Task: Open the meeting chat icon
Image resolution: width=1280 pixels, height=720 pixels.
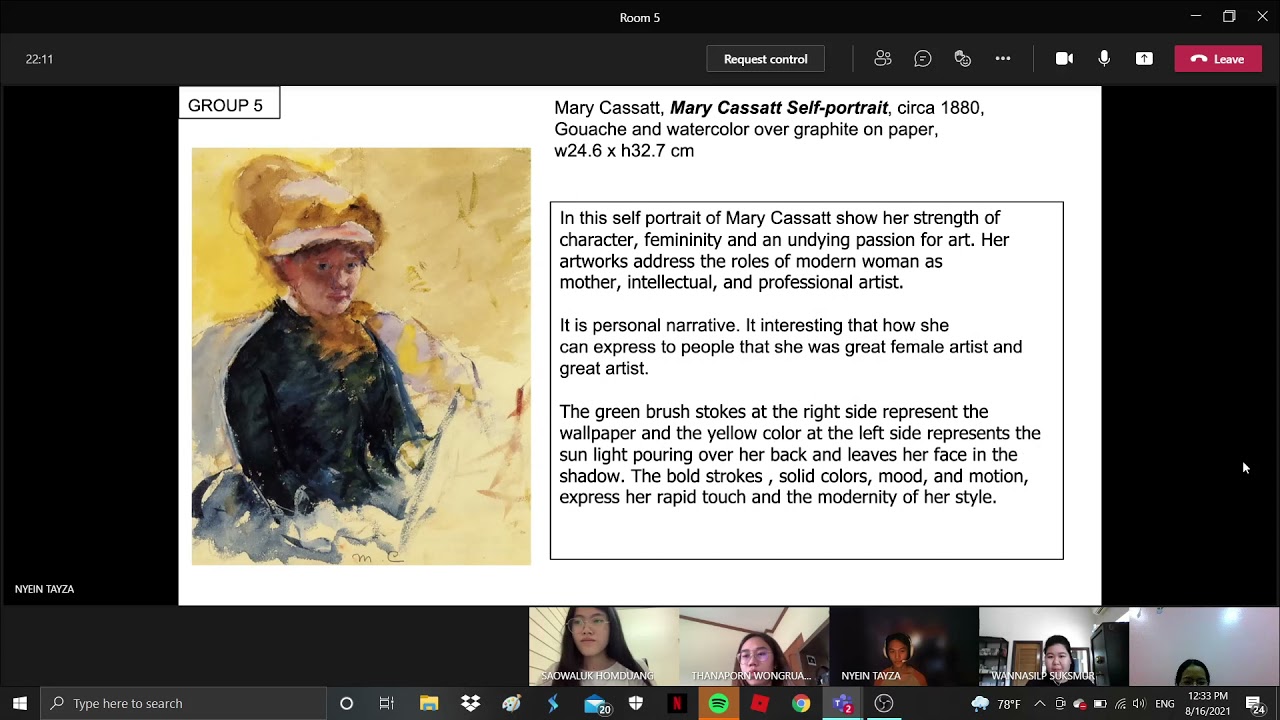Action: click(923, 59)
